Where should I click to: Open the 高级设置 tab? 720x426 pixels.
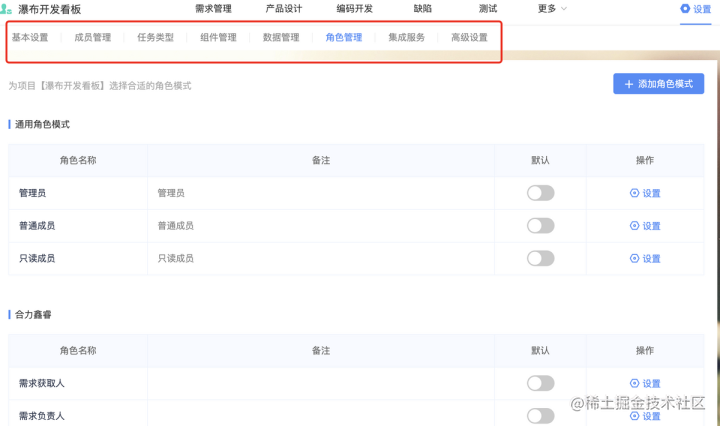pyautogui.click(x=469, y=38)
